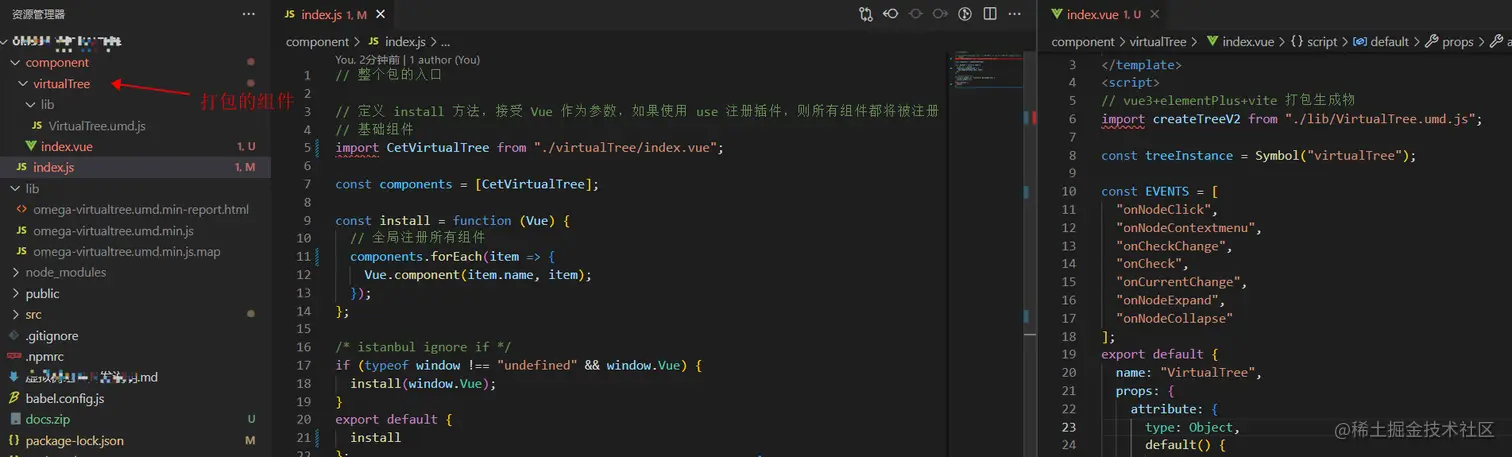Click the .gitignore file icon
This screenshot has height=457, width=1512.
tap(14, 336)
